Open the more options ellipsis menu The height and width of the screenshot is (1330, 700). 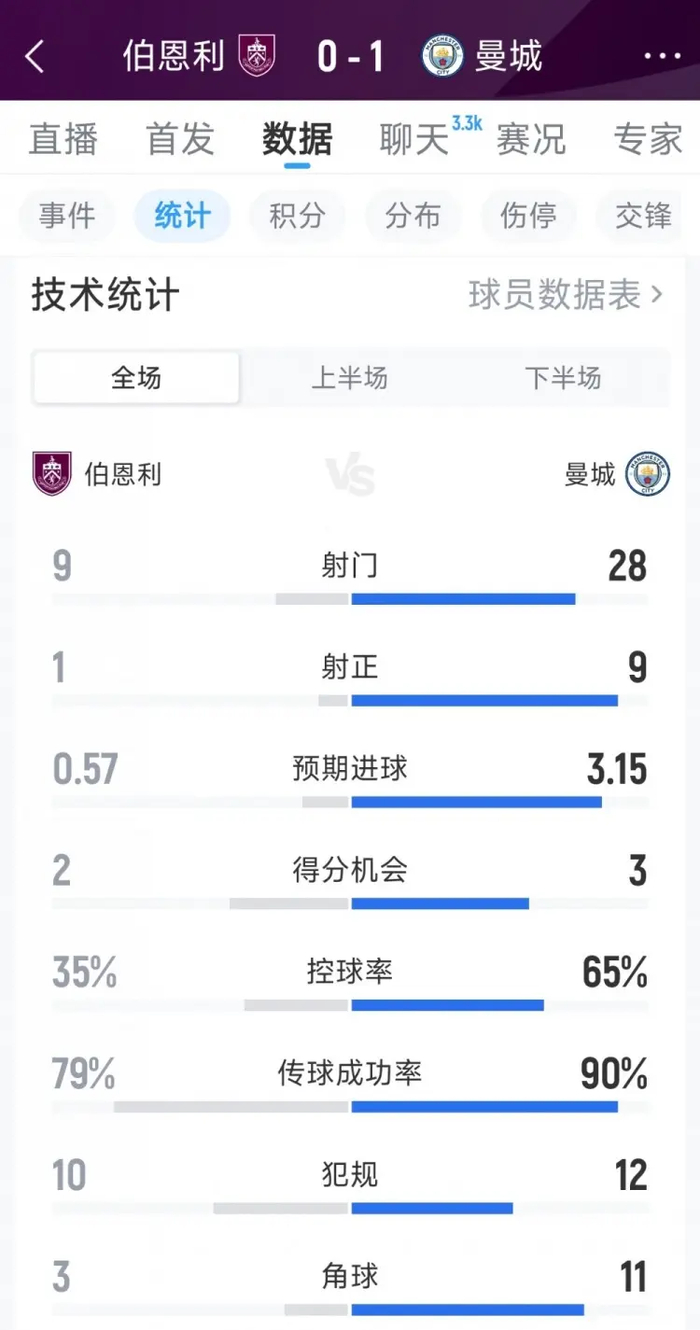pyautogui.click(x=655, y=57)
